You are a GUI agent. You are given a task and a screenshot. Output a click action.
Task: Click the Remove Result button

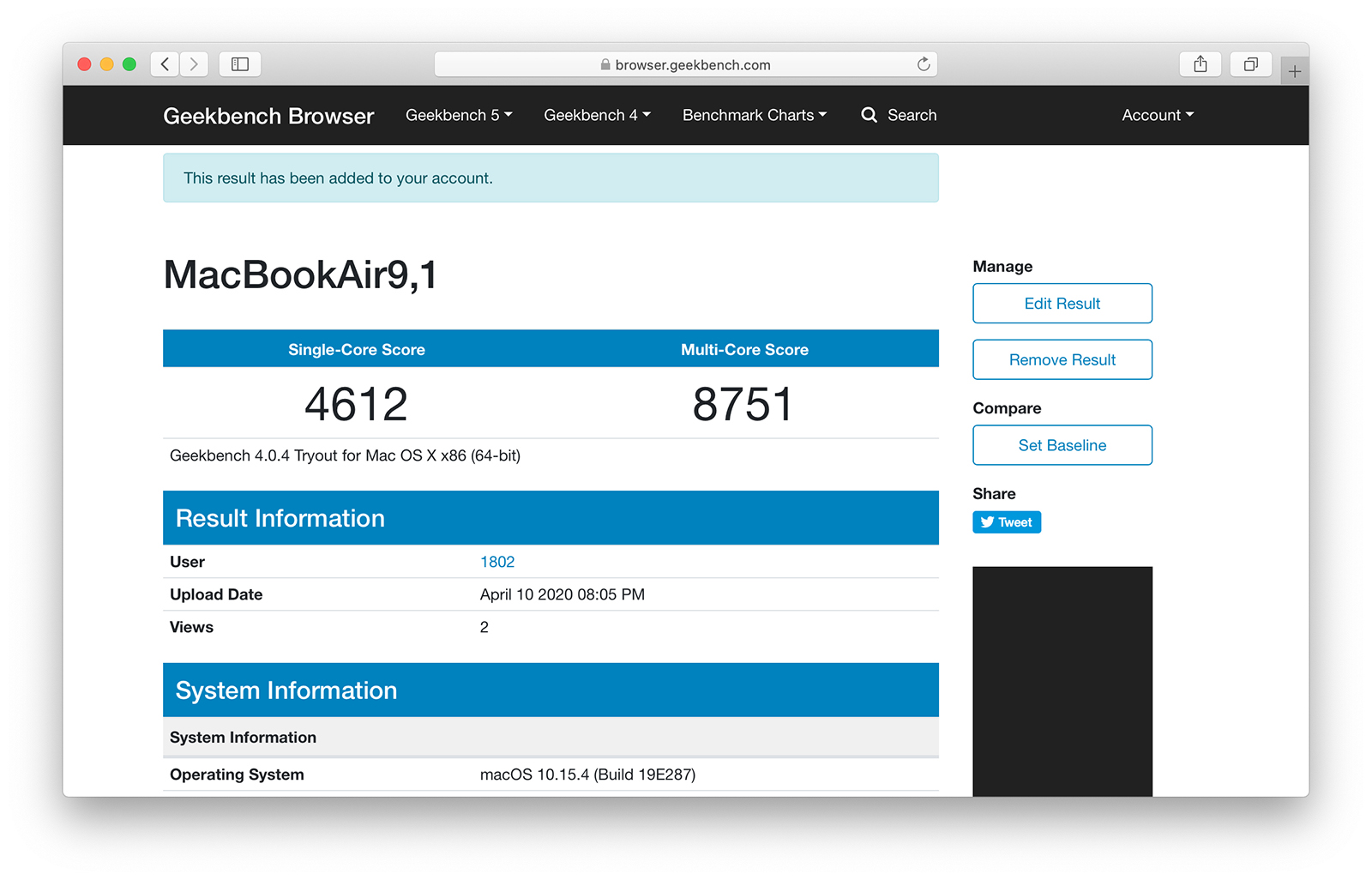point(1062,360)
